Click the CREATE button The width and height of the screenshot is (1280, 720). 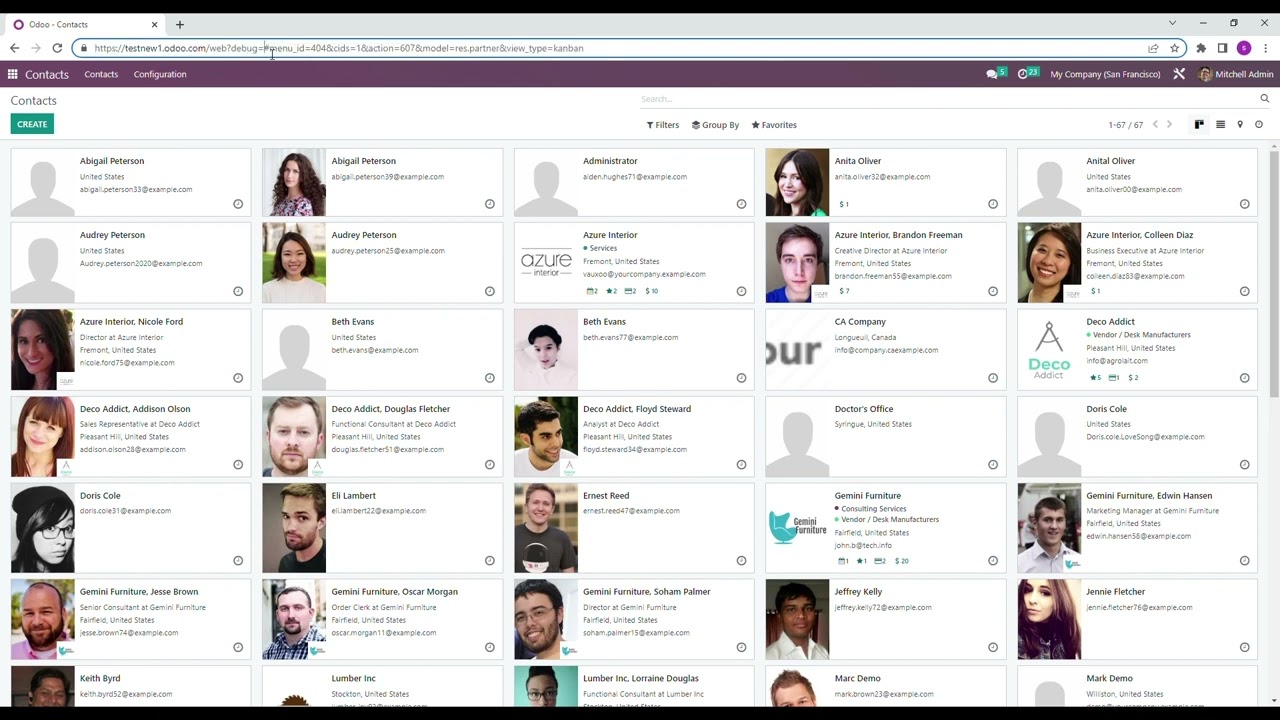click(x=32, y=124)
